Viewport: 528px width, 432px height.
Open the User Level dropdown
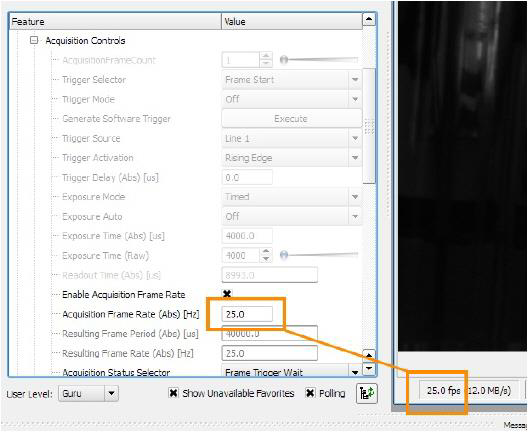pos(88,393)
